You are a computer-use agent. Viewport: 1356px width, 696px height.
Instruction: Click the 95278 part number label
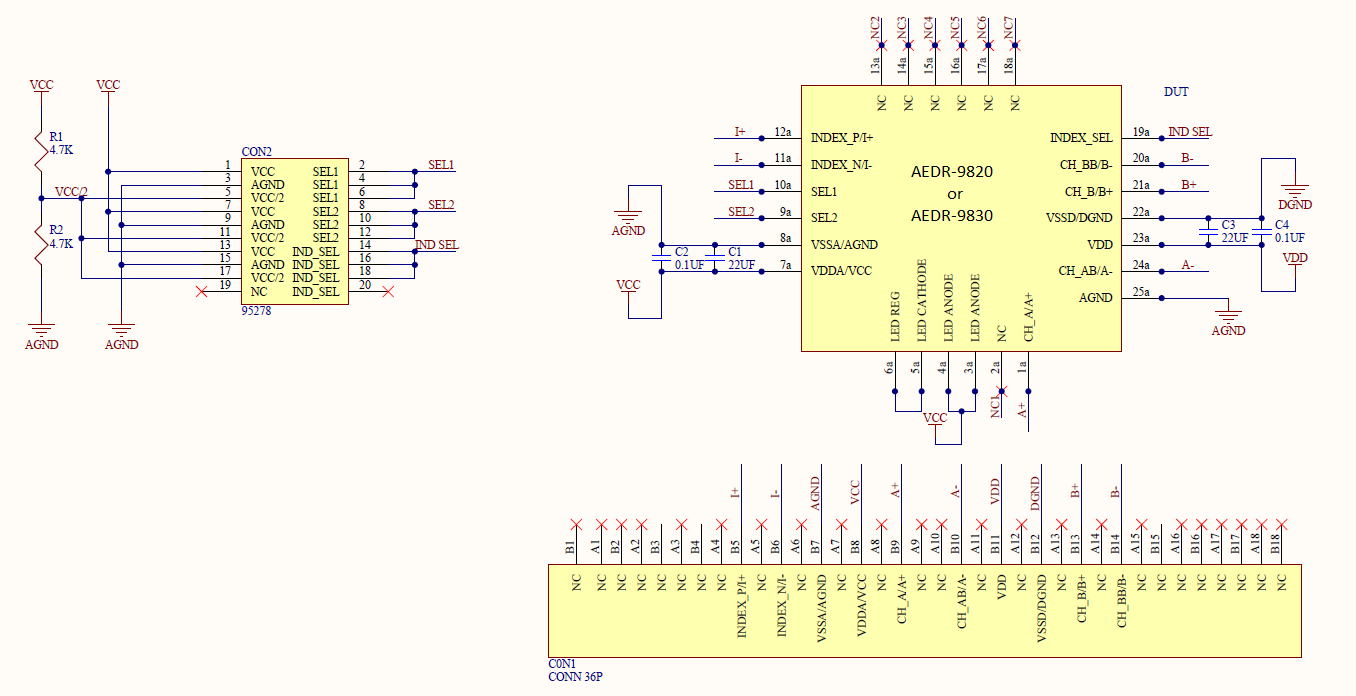[257, 311]
